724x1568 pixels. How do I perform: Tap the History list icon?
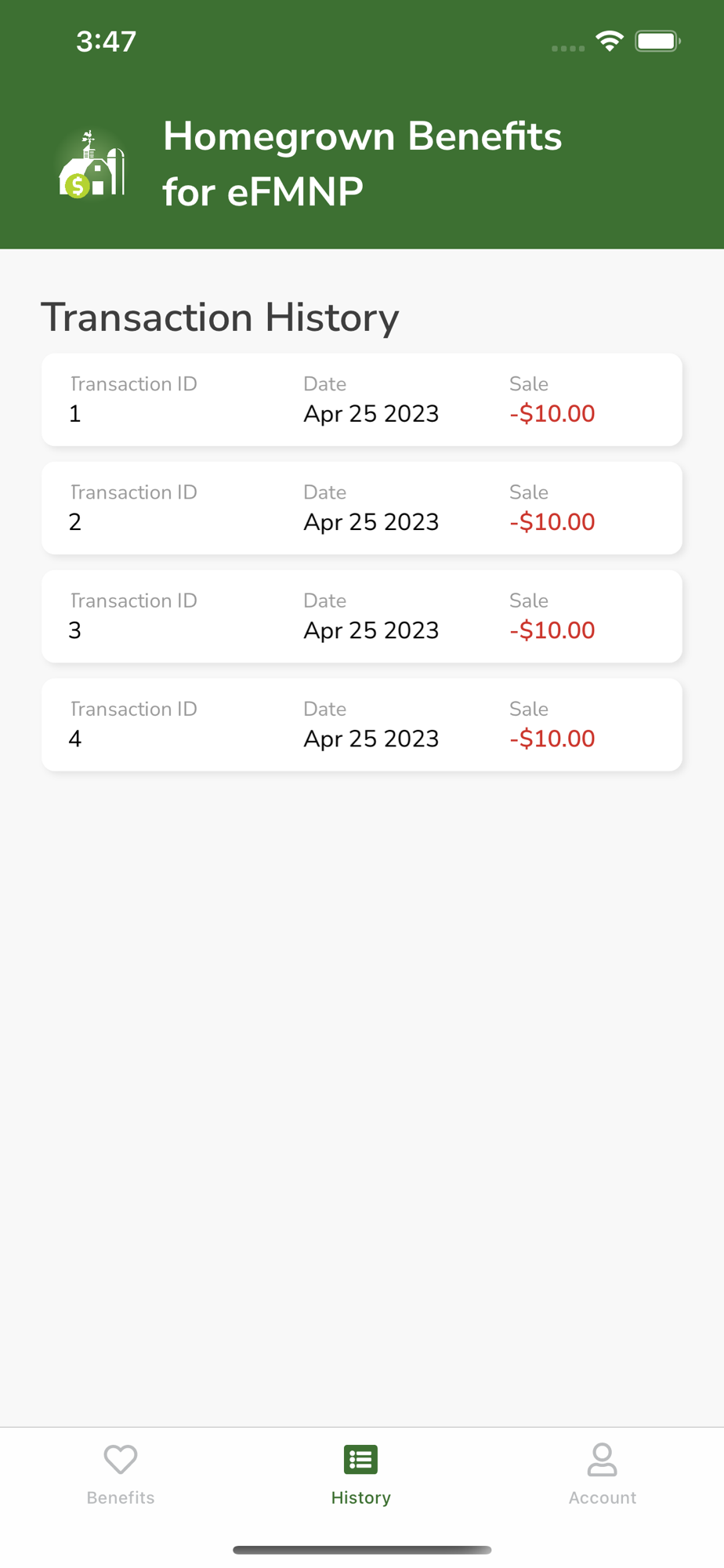click(360, 1460)
